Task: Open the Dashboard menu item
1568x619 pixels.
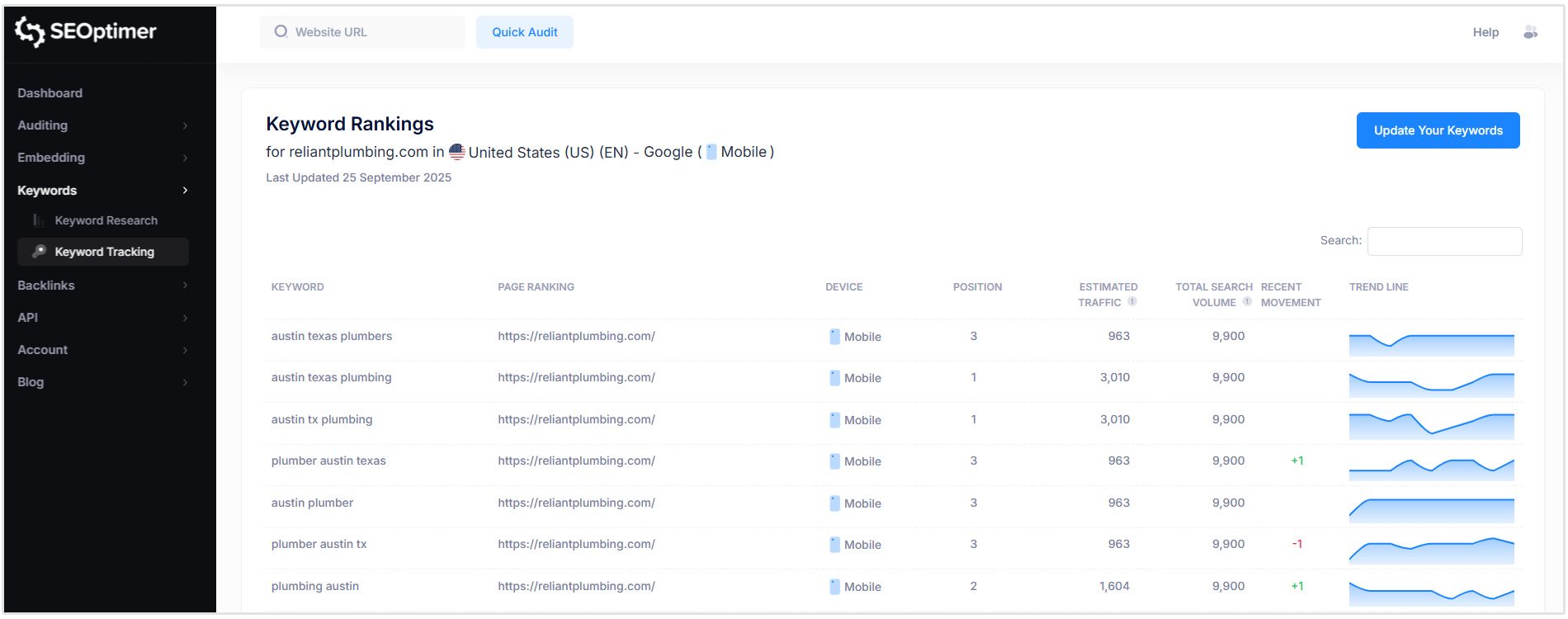Action: click(x=50, y=93)
